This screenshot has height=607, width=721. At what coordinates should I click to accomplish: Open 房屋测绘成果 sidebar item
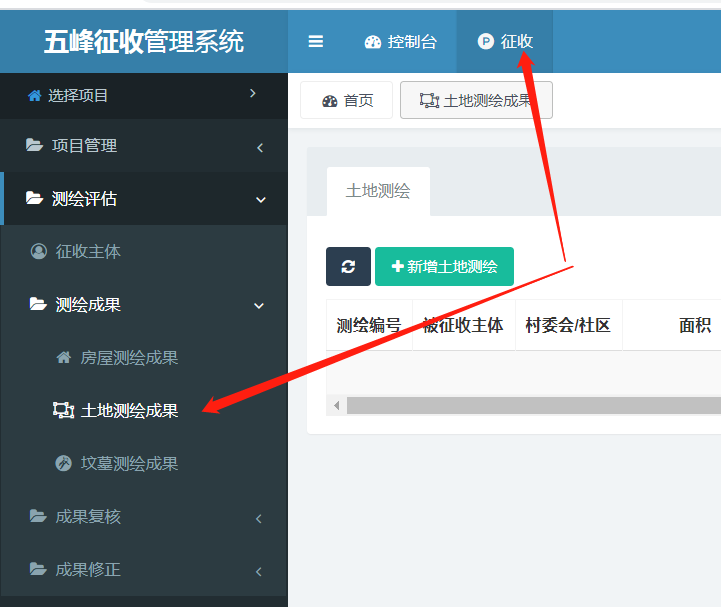(x=143, y=357)
